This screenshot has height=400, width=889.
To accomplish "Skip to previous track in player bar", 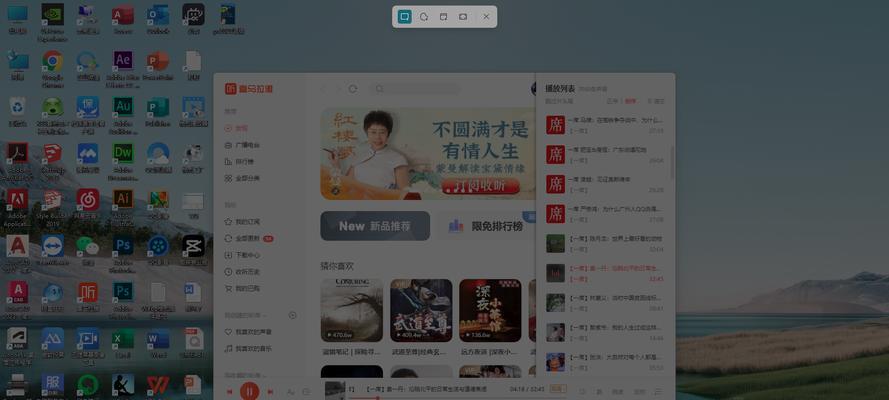I will (230, 392).
